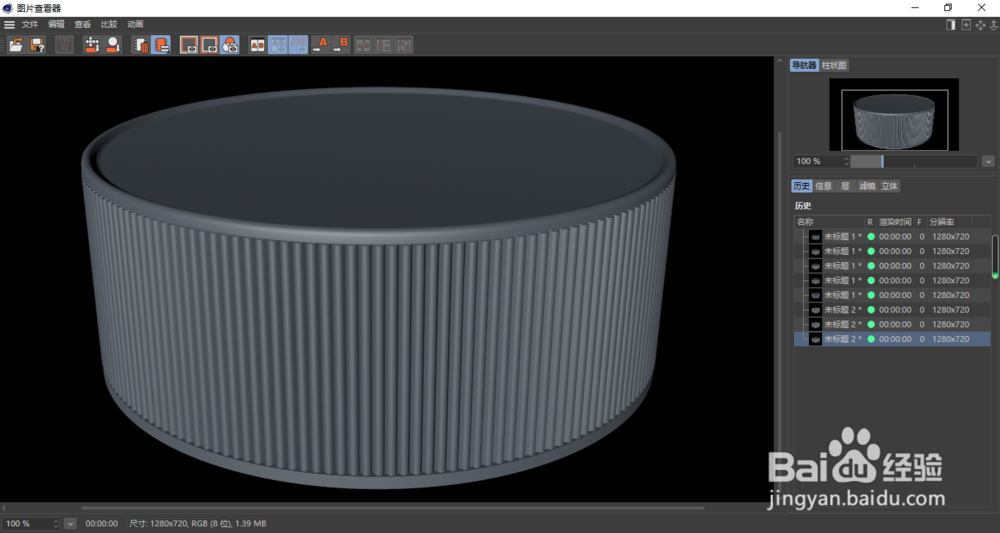Select the highlighted 未标题 2 * history row
Image resolution: width=1000 pixels, height=533 pixels.
coord(892,339)
